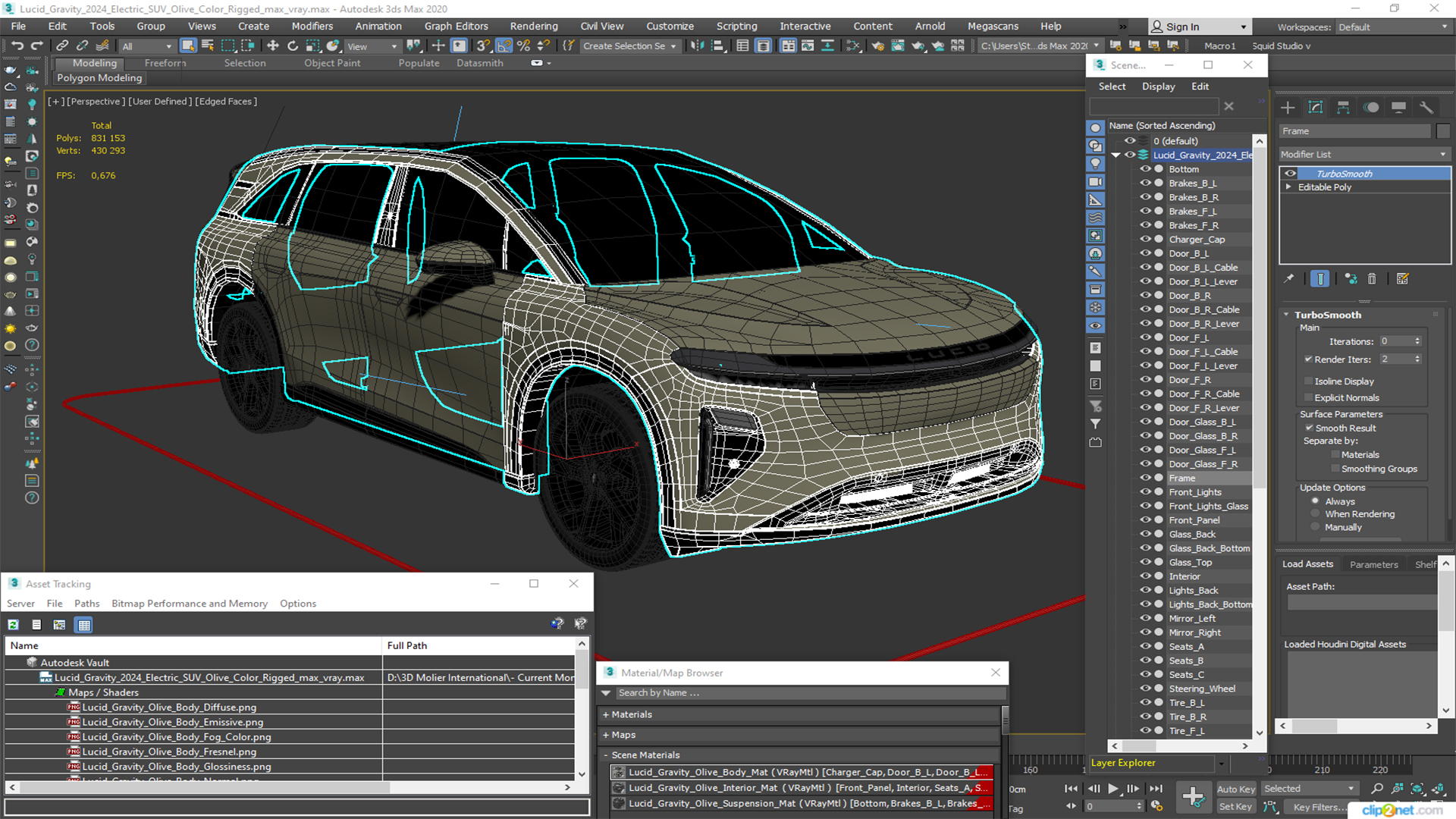
Task: Click the Remove modifier trash icon
Action: 1372,279
